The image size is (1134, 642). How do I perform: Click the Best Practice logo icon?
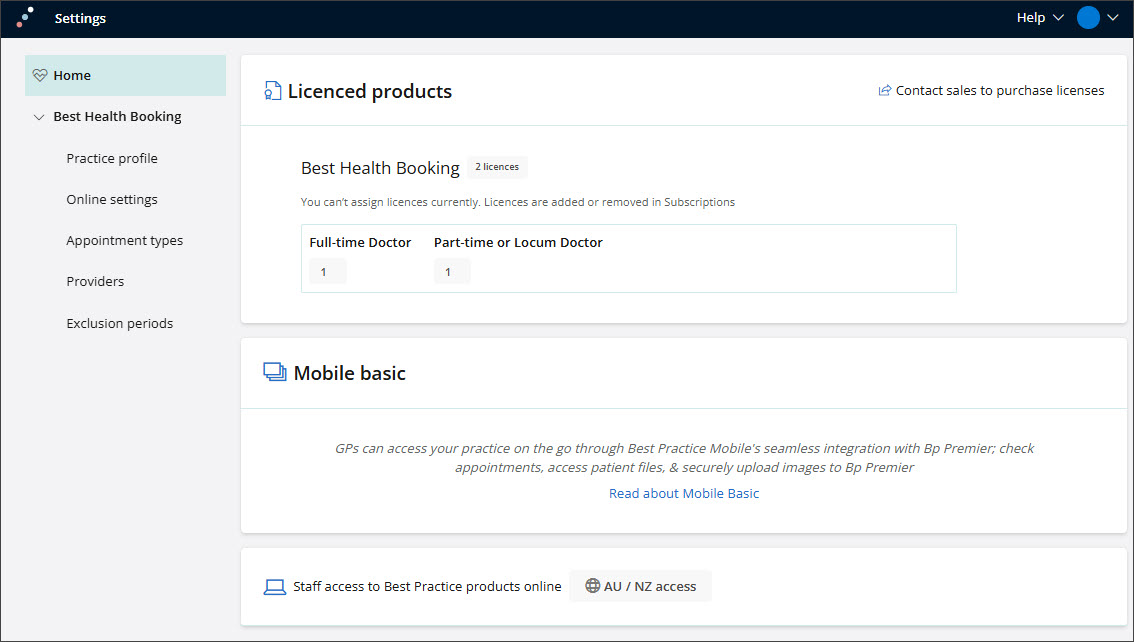(x=25, y=17)
